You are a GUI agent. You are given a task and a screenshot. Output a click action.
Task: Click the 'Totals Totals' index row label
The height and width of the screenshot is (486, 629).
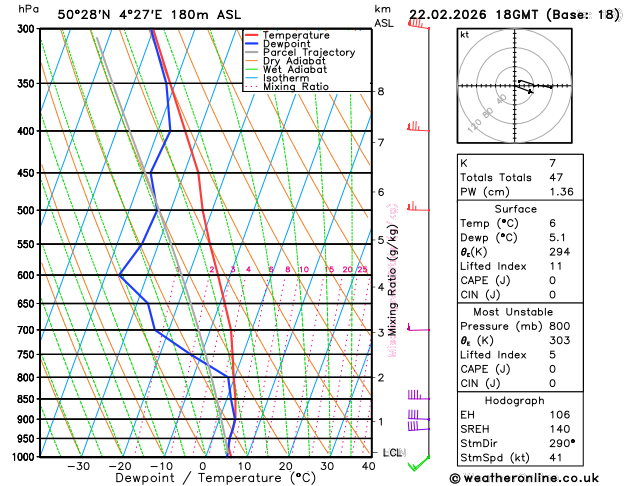click(496, 177)
